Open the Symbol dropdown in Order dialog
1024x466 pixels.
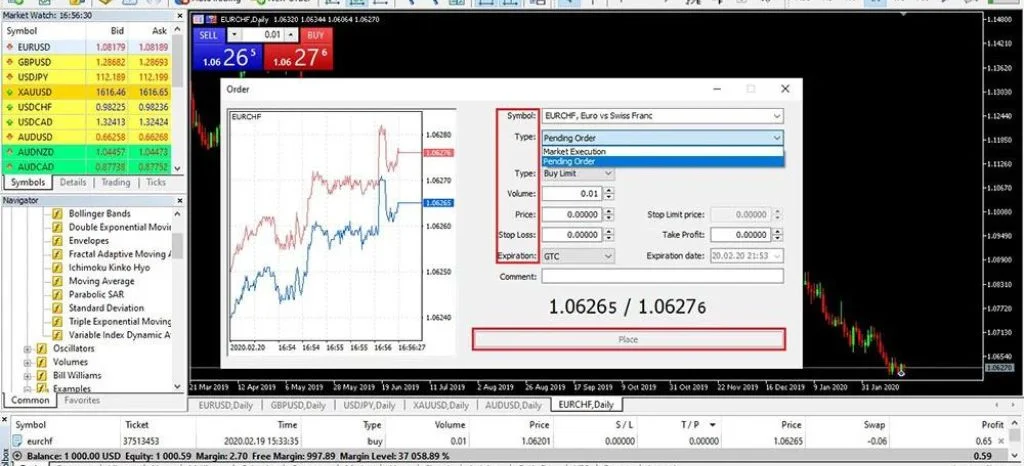[776, 117]
